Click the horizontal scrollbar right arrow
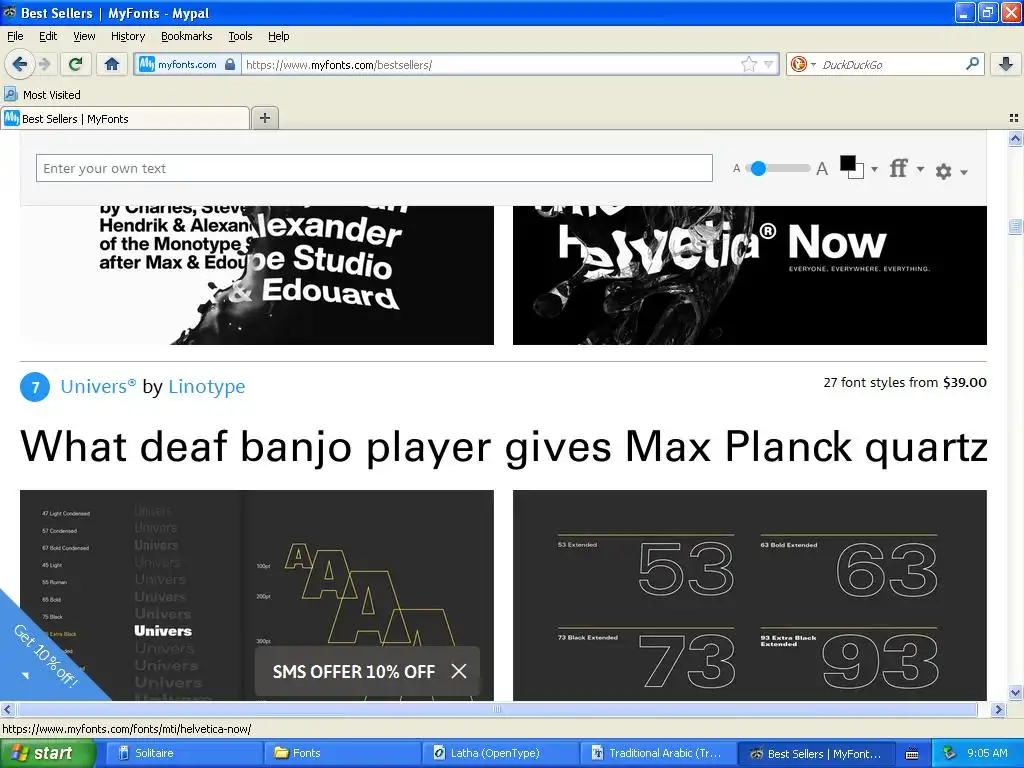Viewport: 1024px width, 768px height. pyautogui.click(x=998, y=709)
